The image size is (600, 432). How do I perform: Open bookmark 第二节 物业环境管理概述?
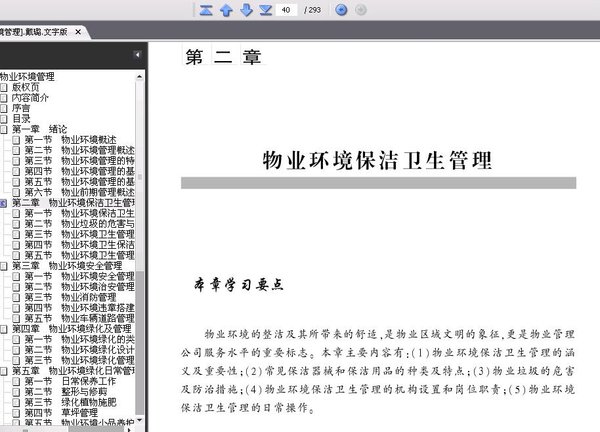(x=80, y=150)
